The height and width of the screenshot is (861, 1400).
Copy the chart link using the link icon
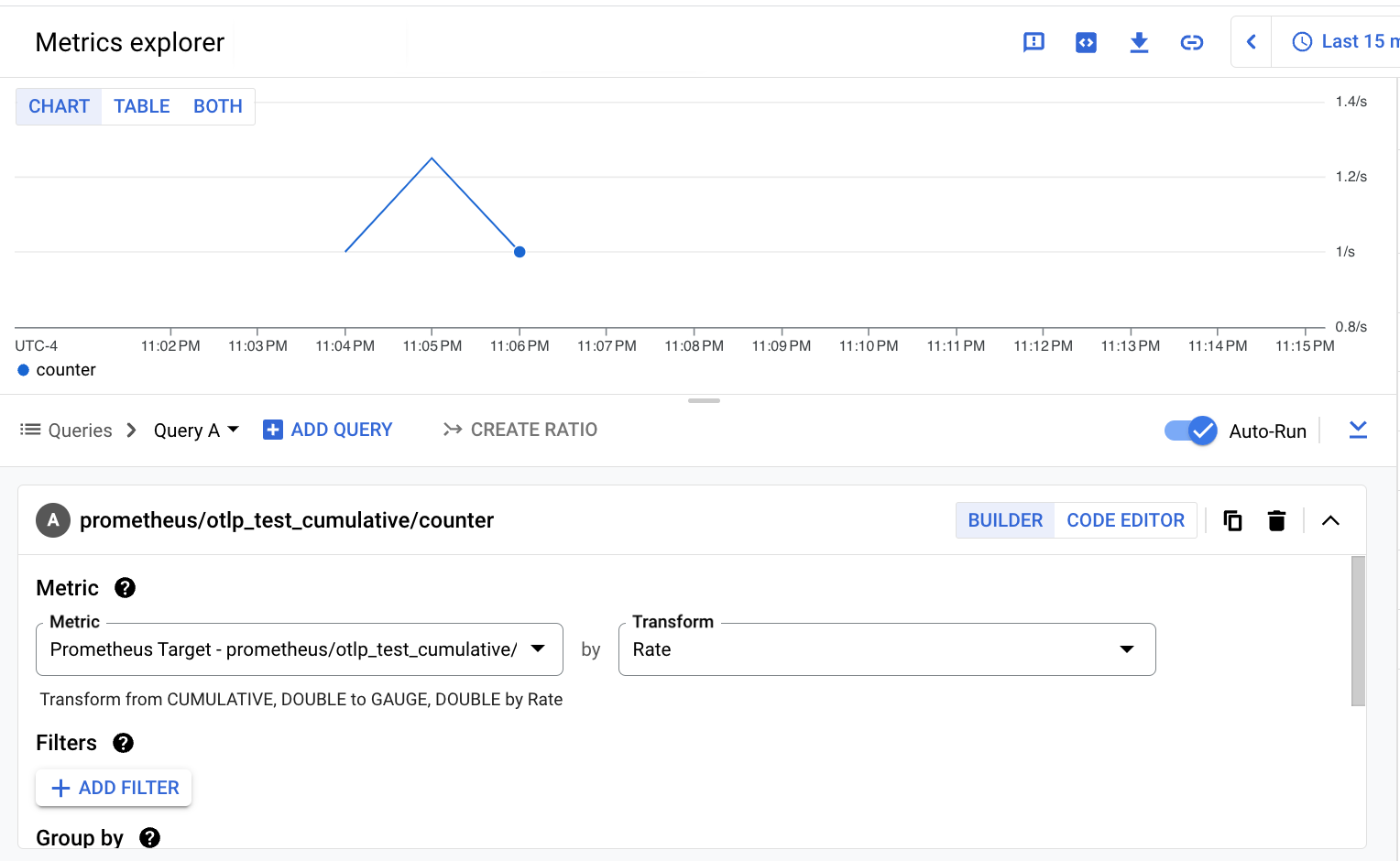pos(1192,41)
